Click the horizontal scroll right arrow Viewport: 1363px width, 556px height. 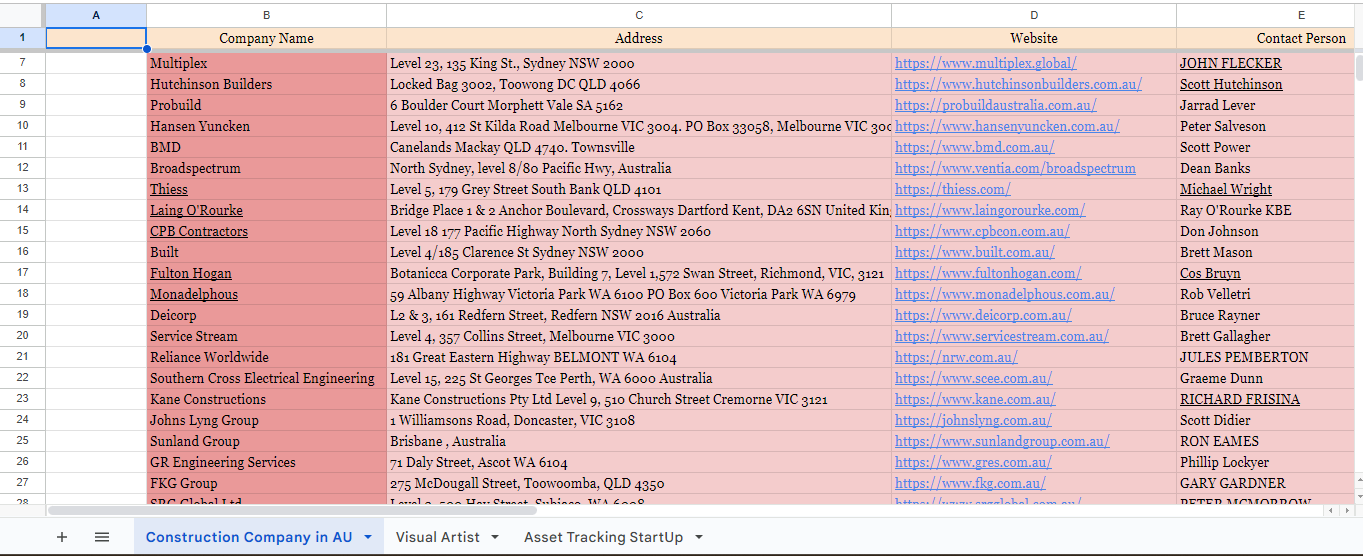click(1346, 510)
